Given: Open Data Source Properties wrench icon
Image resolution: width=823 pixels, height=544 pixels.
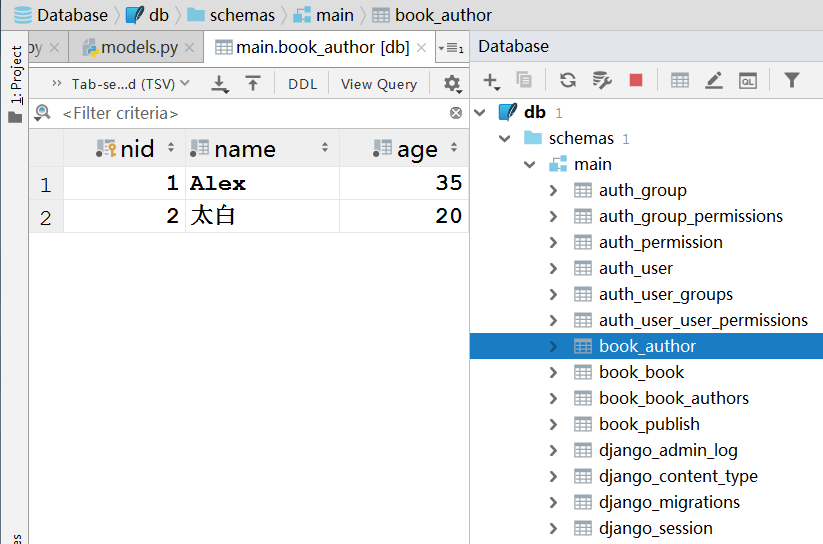Looking at the screenshot, I should (x=601, y=81).
